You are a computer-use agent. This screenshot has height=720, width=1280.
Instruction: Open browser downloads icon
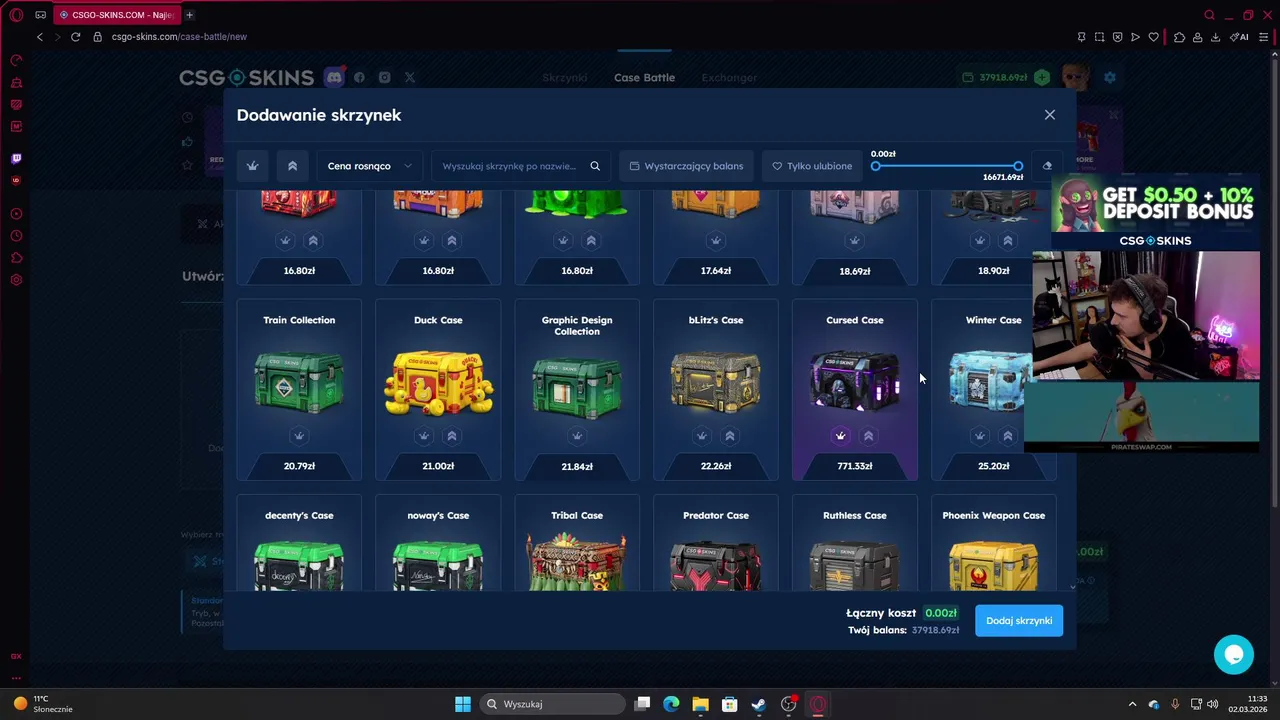[1215, 37]
